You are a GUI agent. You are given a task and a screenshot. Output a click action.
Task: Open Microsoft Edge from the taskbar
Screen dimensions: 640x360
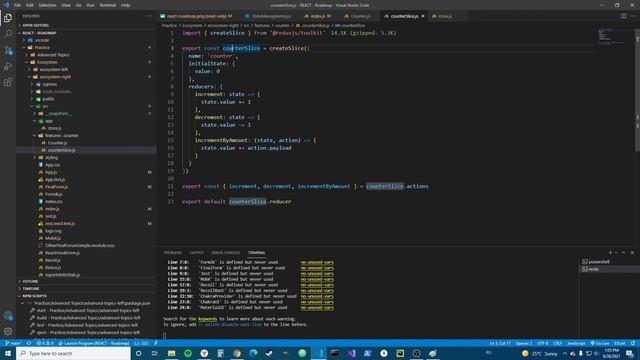pyautogui.click(x=253, y=353)
